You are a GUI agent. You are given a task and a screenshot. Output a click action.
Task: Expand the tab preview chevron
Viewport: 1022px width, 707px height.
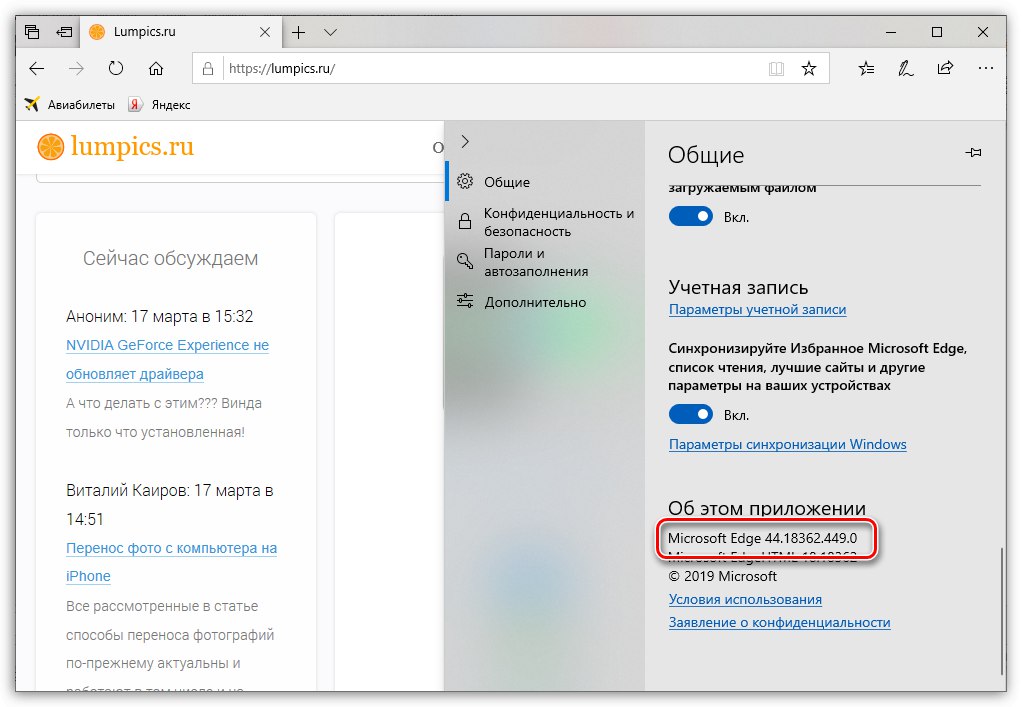[330, 32]
